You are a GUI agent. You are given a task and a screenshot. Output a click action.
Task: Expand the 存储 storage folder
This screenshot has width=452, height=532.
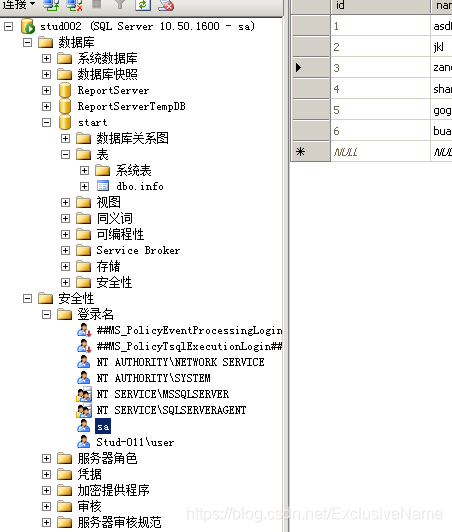(65, 266)
